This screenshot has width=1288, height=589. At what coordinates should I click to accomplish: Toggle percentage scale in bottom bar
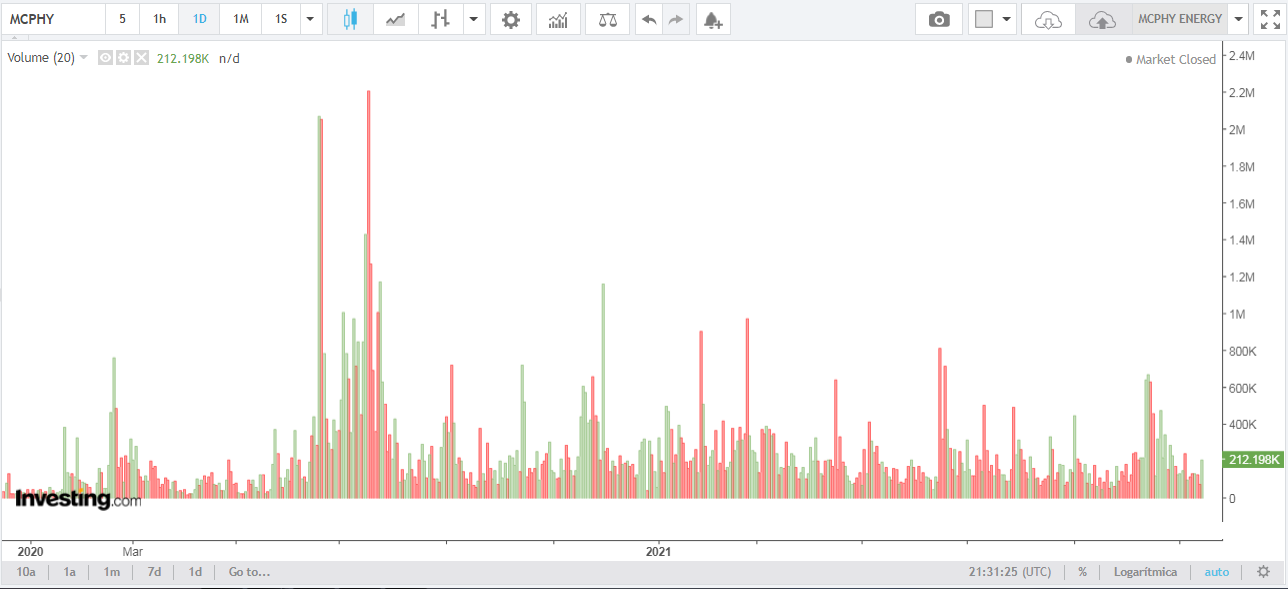(x=1082, y=572)
